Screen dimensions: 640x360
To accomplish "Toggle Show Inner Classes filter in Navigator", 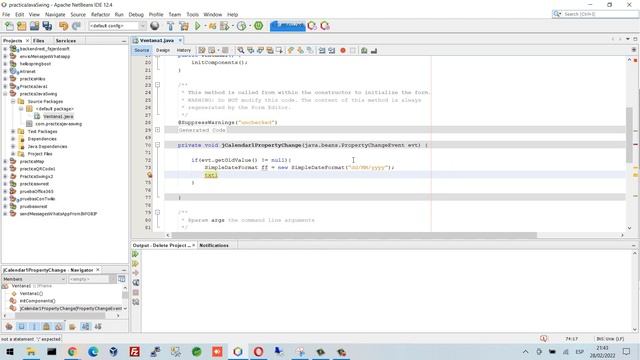I will [59, 327].
